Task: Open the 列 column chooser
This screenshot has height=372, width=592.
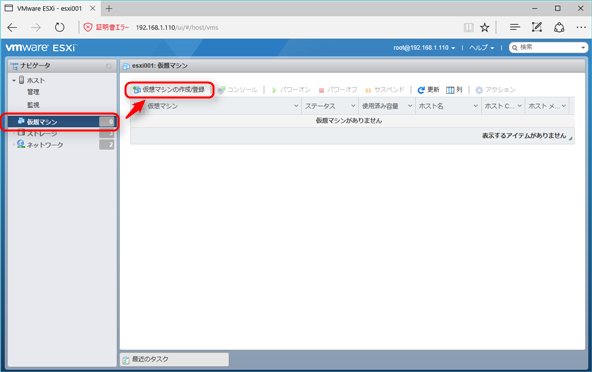Action: tap(454, 90)
